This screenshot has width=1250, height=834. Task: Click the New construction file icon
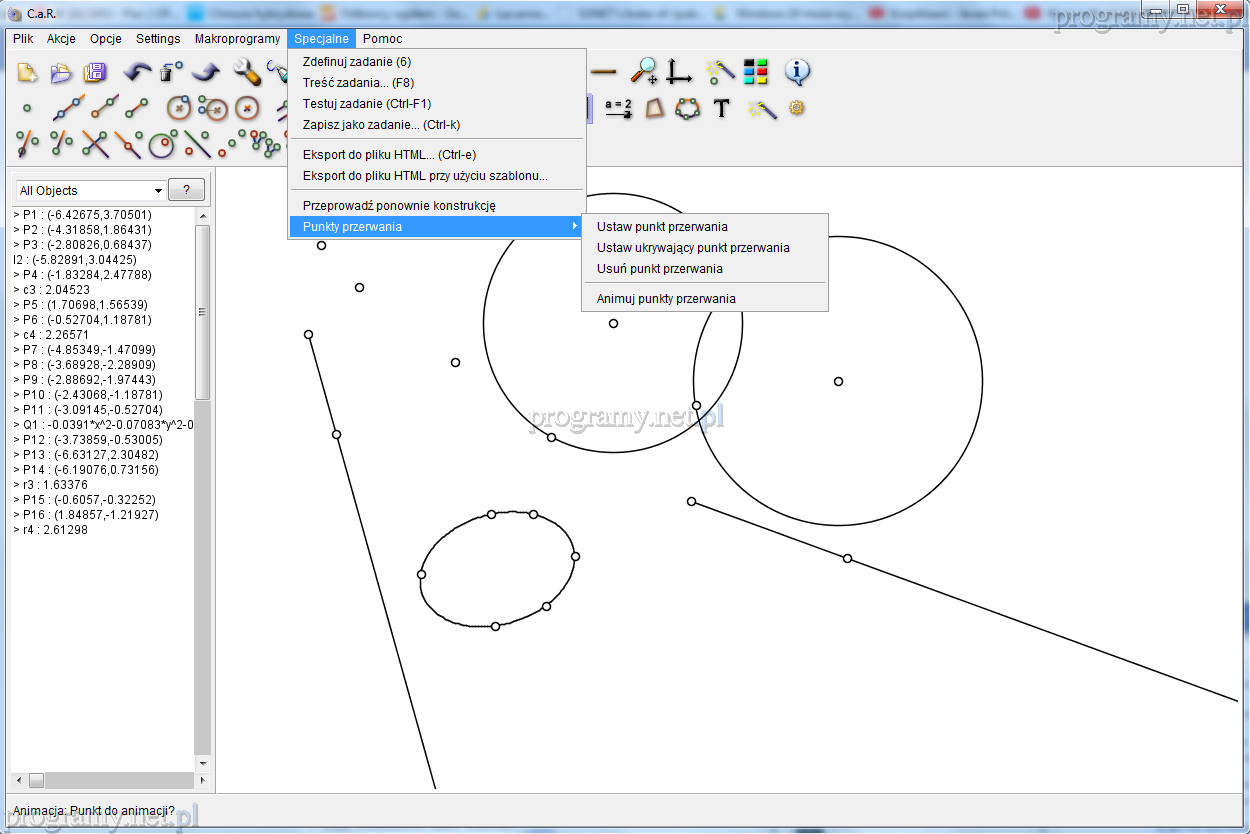point(27,72)
